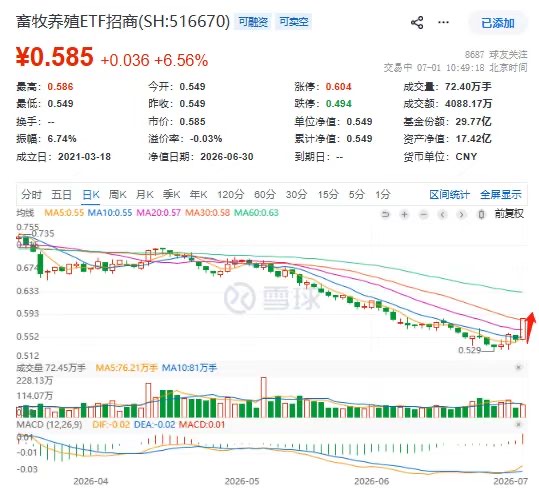Click the MA60:0.63 moving average label
Screen dimensions: 539x495
coord(256,213)
